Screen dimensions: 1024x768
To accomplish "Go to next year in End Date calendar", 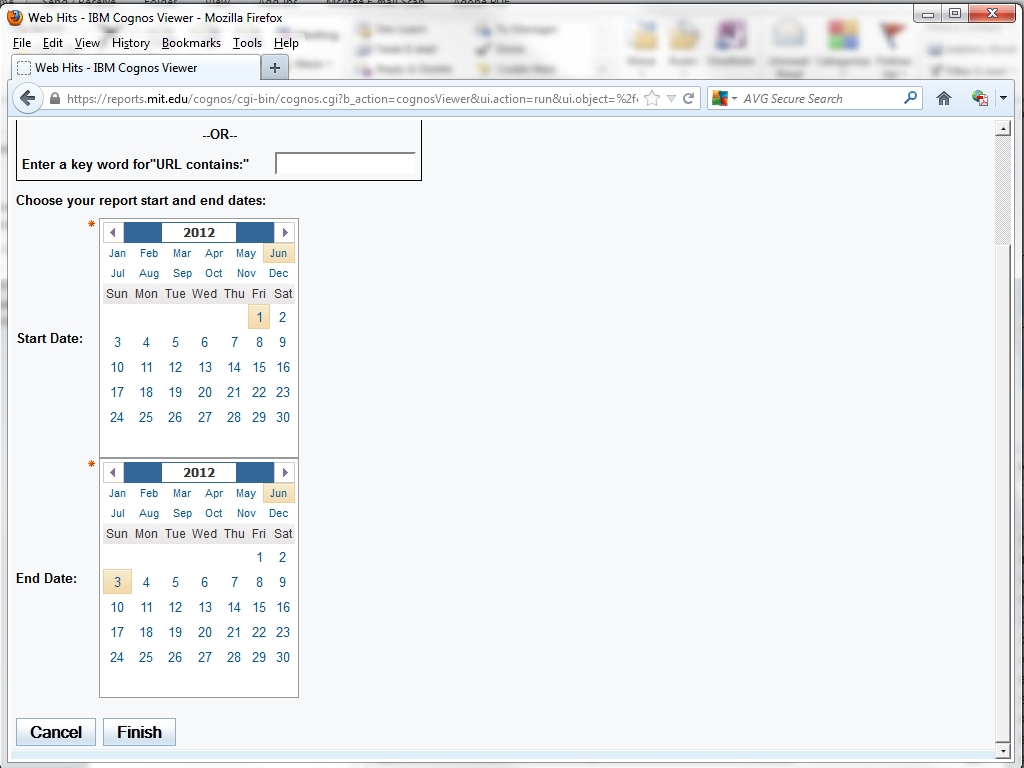I will coord(285,472).
